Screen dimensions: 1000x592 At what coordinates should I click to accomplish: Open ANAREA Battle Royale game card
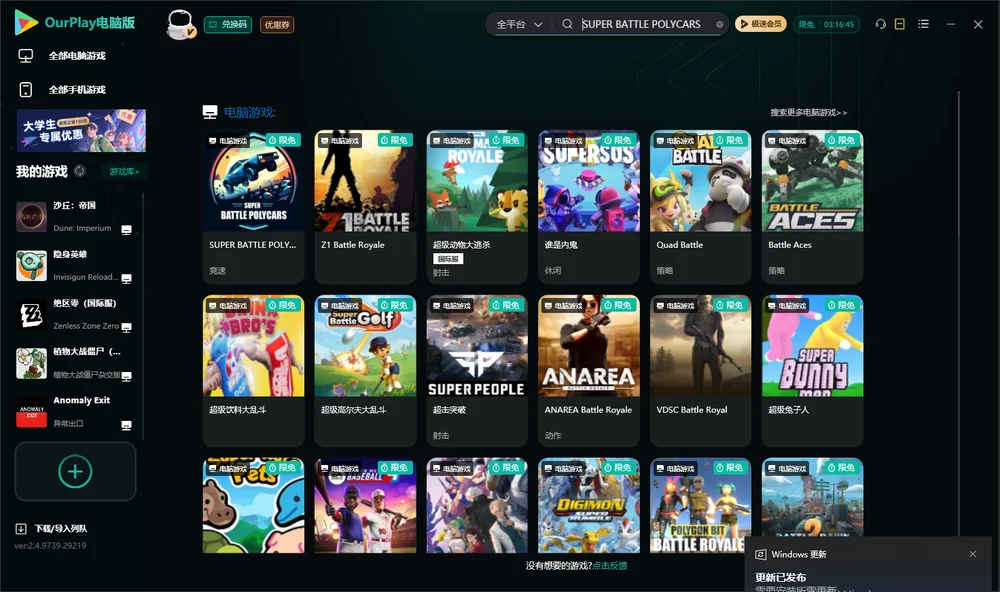(589, 371)
